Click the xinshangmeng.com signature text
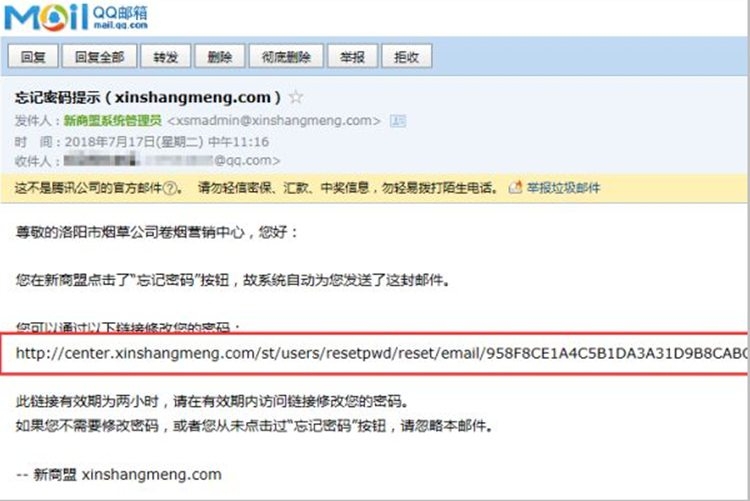 [x=152, y=475]
